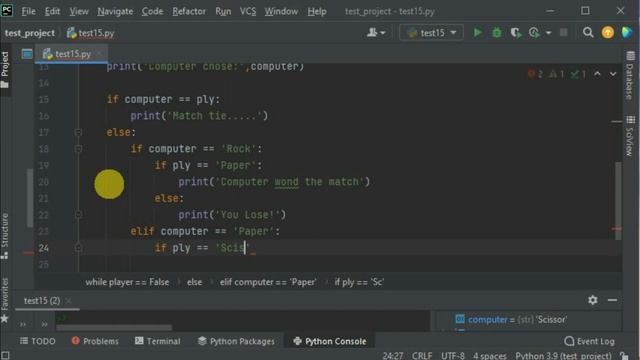640x360 pixels.
Task: Collapse the fold marker at line 22
Action: point(78,215)
